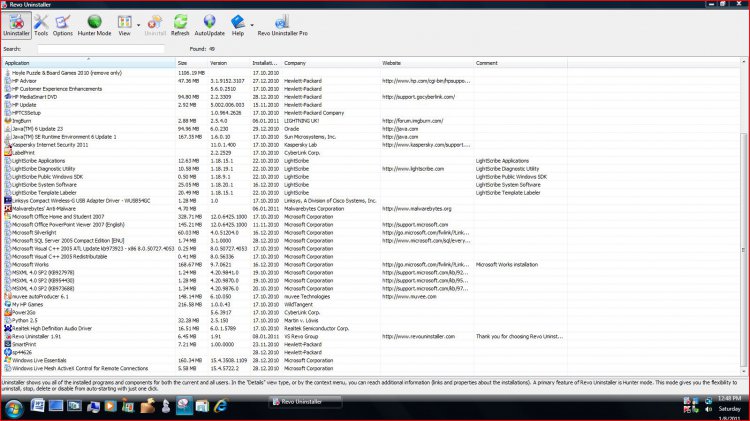Sort list by Website column
The height and width of the screenshot is (421, 750).
click(x=427, y=63)
